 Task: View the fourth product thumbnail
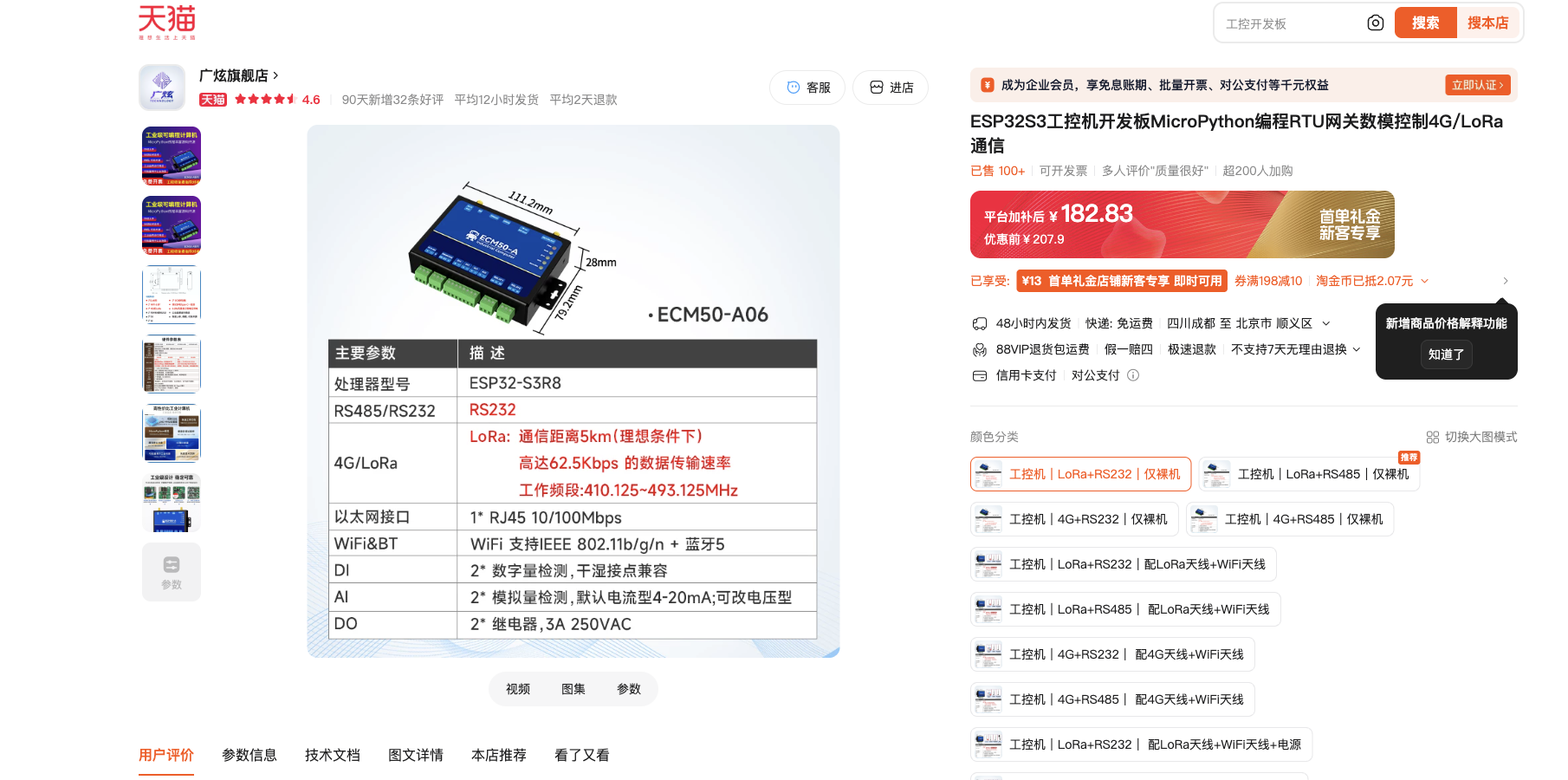172,364
